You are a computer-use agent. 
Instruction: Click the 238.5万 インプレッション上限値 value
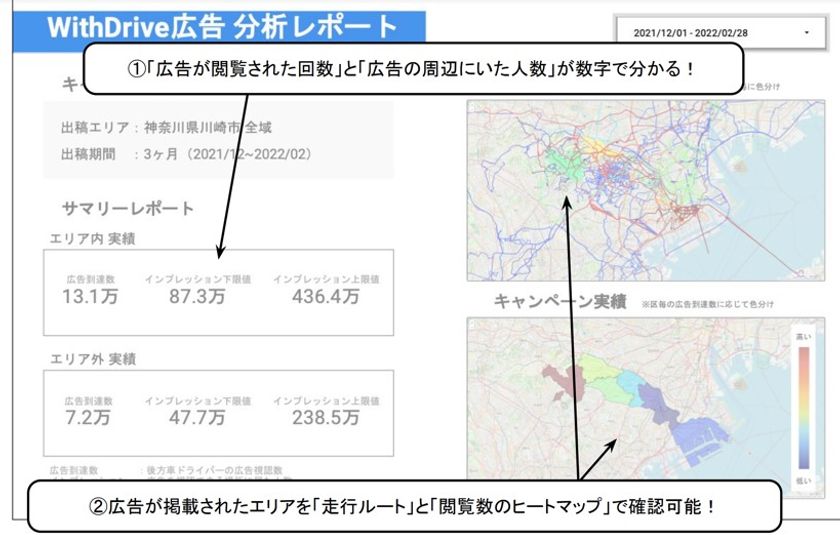pyautogui.click(x=326, y=418)
